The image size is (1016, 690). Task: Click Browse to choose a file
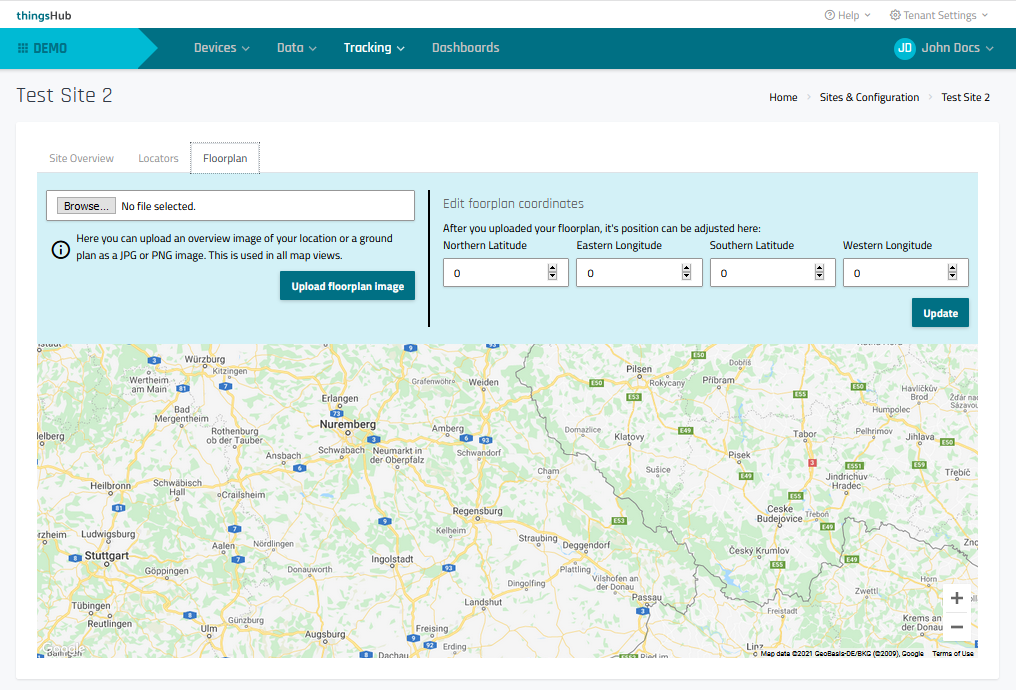point(85,206)
